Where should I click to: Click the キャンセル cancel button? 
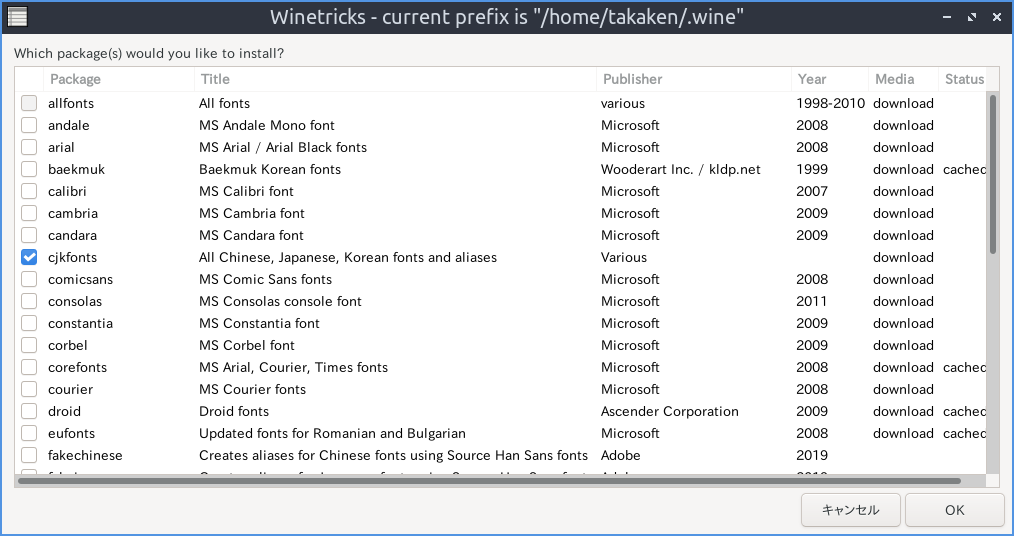pyautogui.click(x=850, y=510)
